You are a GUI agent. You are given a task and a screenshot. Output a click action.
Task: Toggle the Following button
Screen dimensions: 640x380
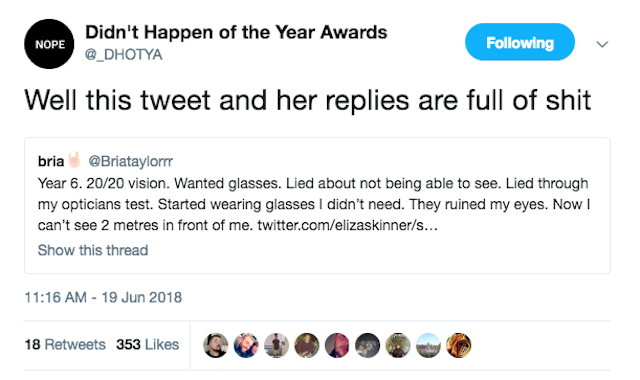[520, 42]
